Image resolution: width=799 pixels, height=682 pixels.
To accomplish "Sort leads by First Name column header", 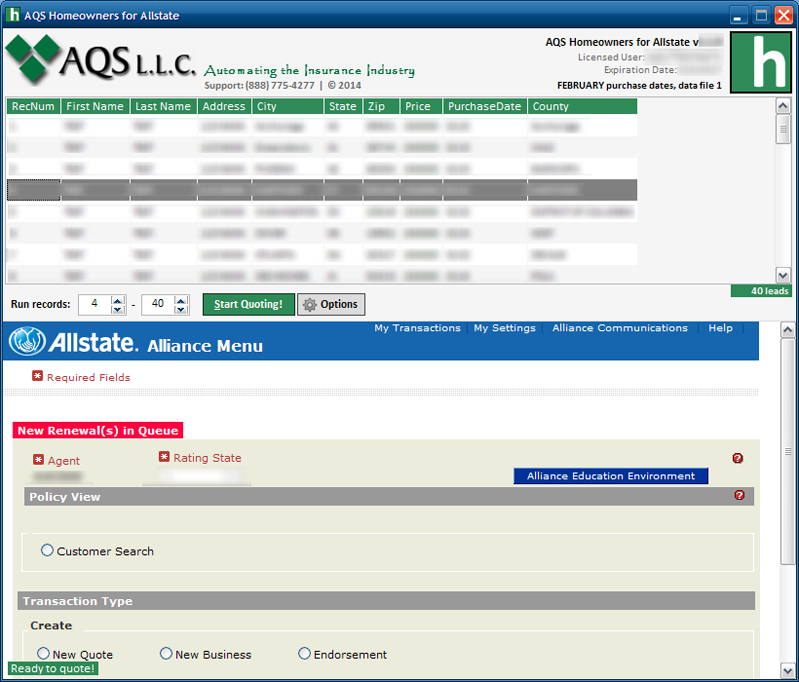I will coord(95,106).
